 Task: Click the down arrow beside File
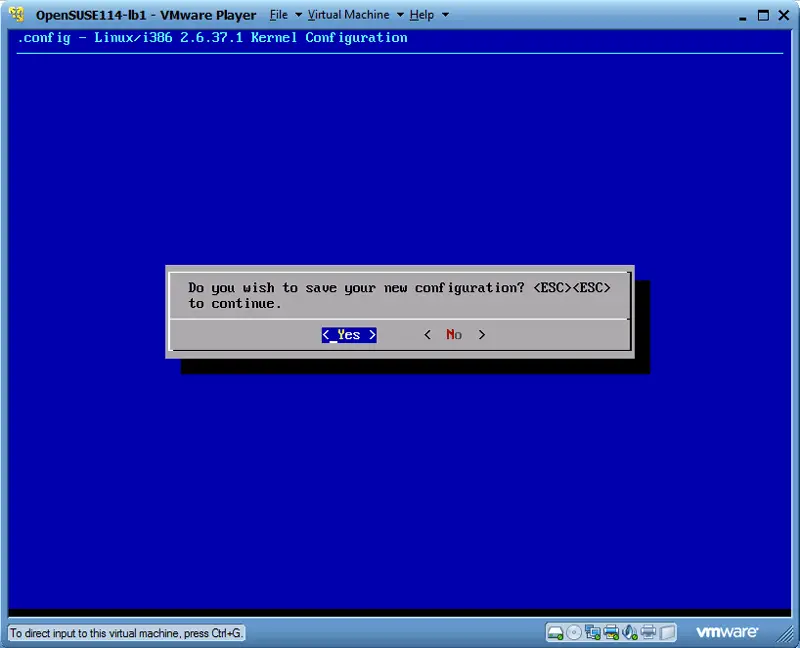coord(298,15)
